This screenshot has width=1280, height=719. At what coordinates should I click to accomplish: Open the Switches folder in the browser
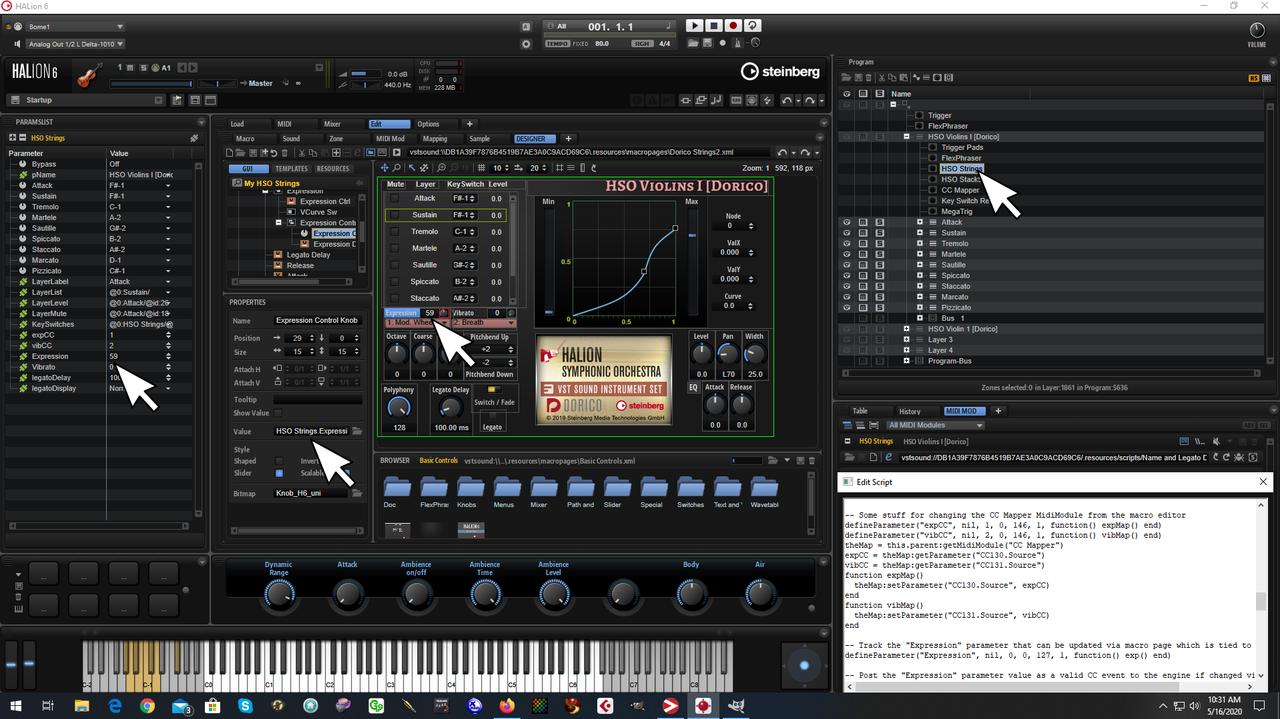tap(691, 490)
